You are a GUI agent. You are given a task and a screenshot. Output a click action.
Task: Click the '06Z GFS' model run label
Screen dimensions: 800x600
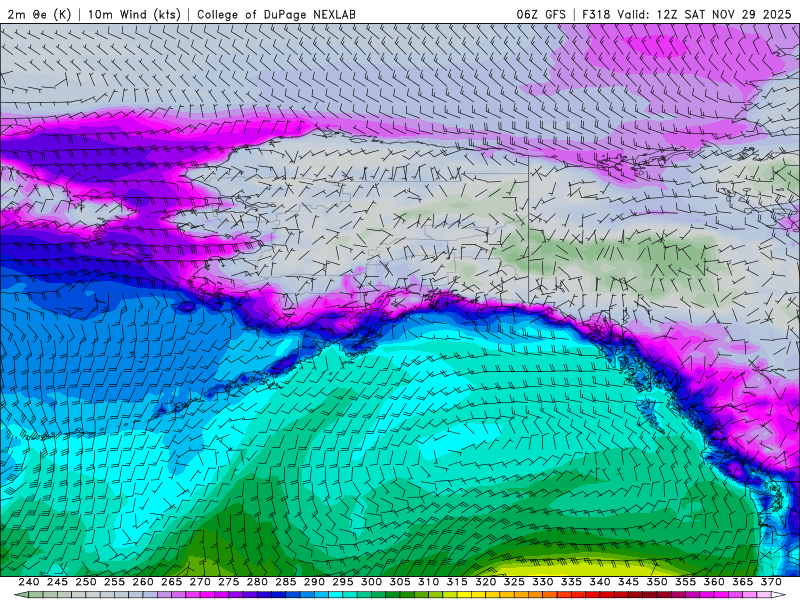click(x=541, y=15)
